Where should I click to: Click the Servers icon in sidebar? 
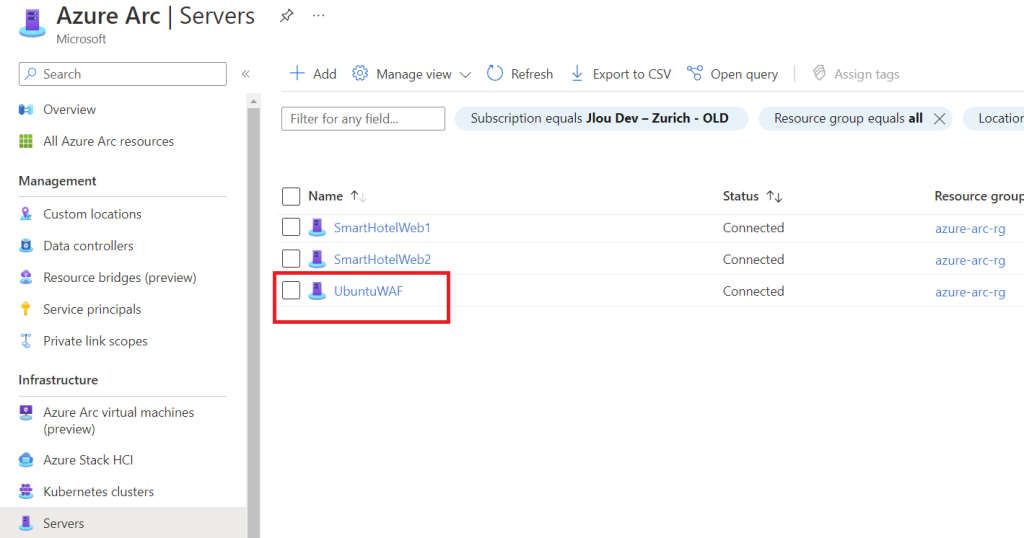(x=26, y=523)
